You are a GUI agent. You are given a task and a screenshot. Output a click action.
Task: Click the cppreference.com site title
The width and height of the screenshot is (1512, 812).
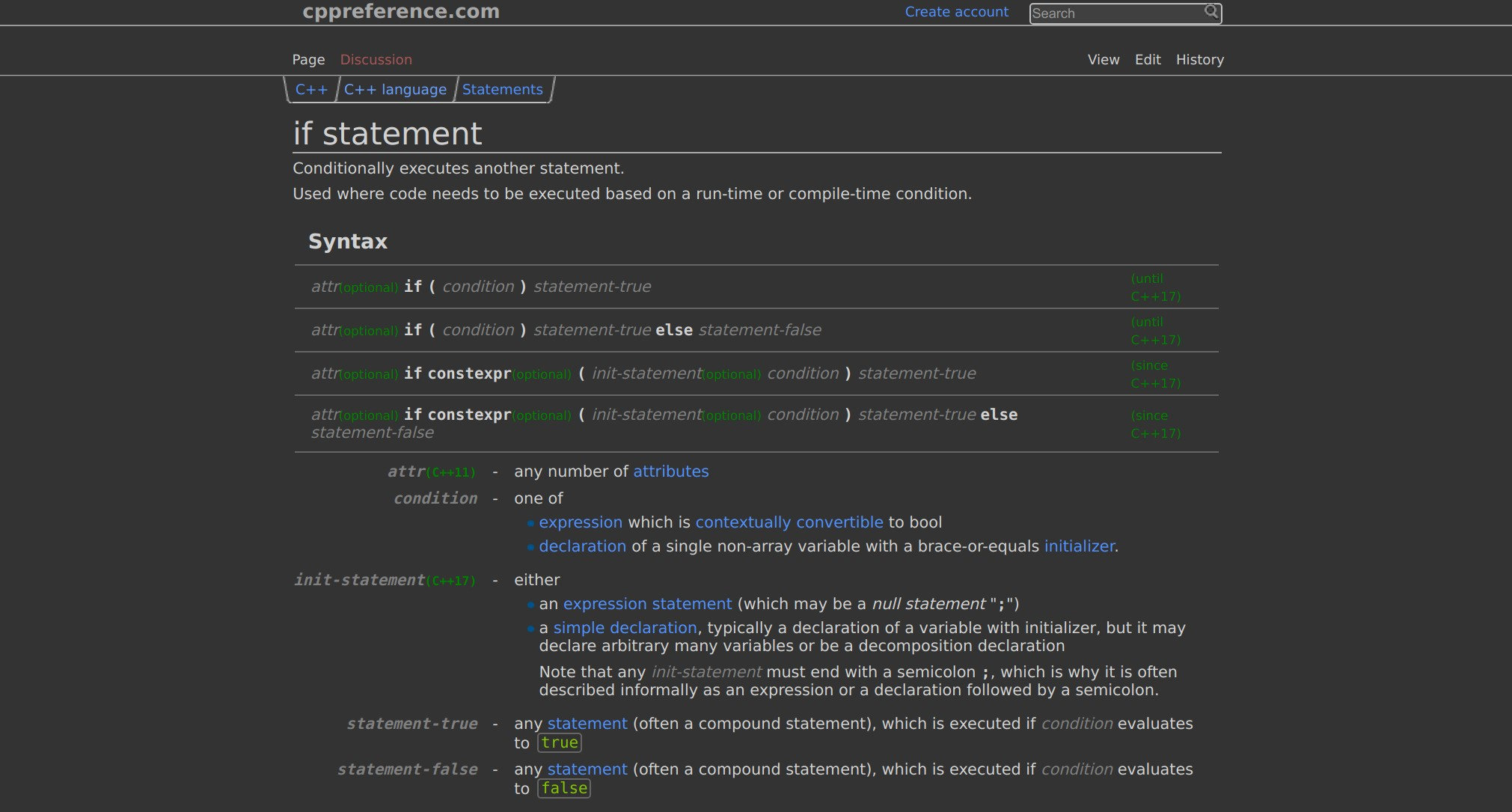coord(401,11)
